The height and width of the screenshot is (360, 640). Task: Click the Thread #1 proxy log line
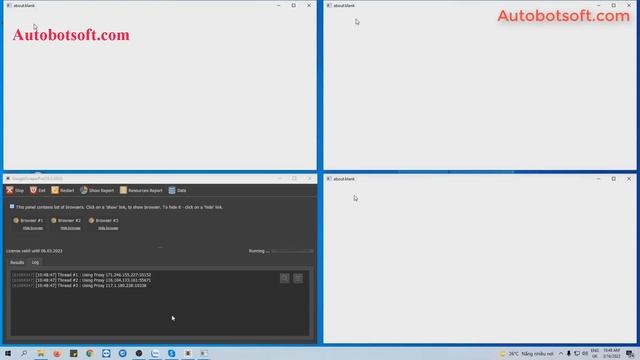click(x=82, y=275)
